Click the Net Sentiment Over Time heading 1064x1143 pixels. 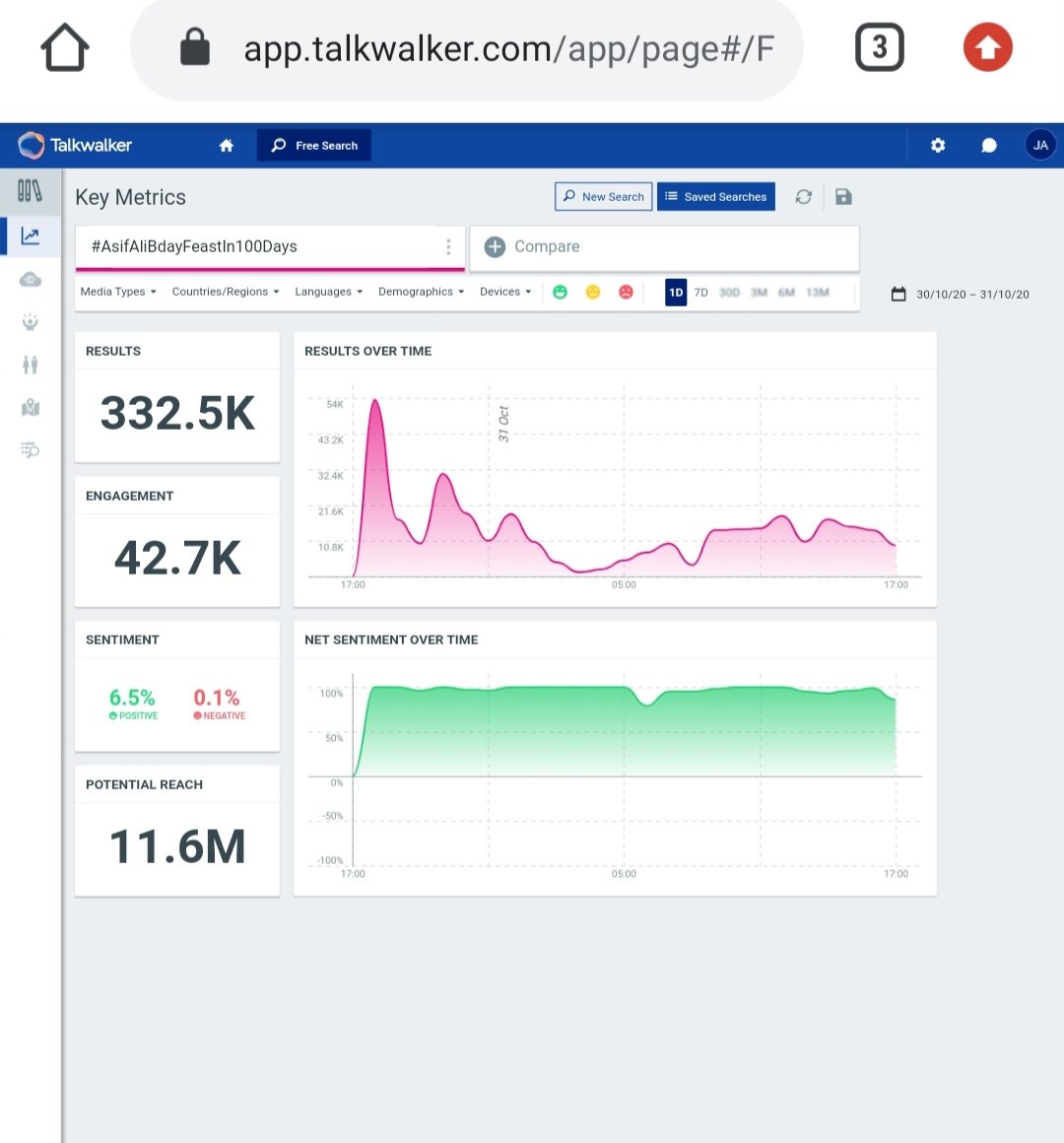tap(391, 639)
